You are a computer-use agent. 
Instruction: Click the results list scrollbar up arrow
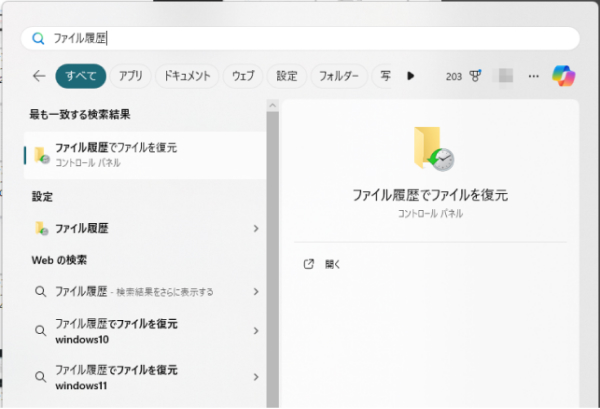click(272, 105)
